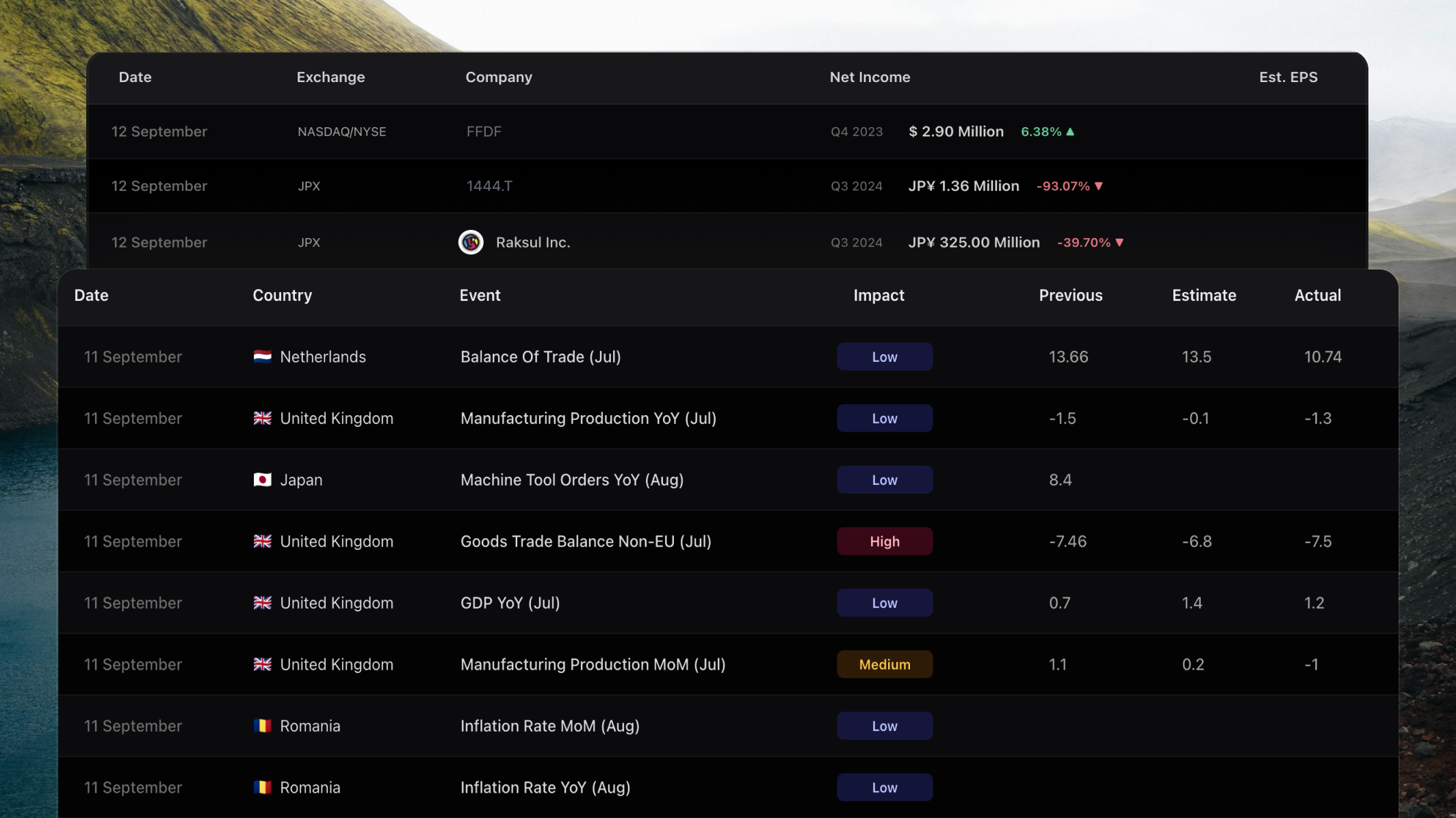Click the JP¥ 325.00 Million net income value
Viewport: 1456px width, 818px height.
click(x=974, y=242)
